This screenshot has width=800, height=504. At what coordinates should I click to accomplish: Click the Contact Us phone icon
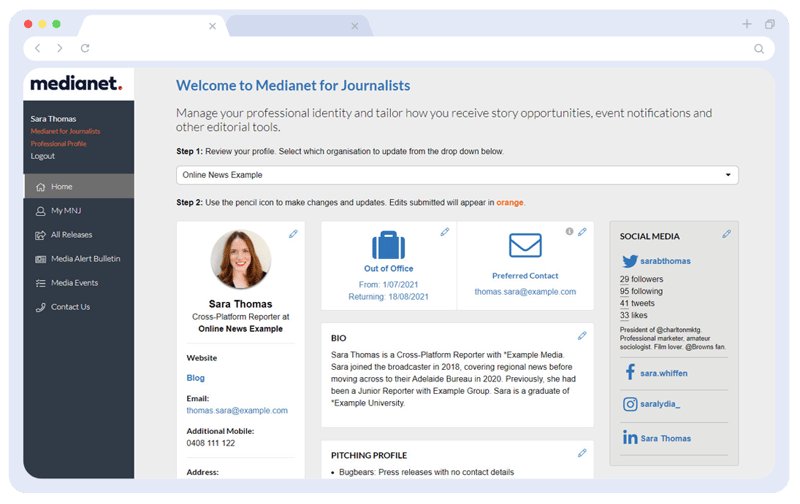[x=40, y=307]
